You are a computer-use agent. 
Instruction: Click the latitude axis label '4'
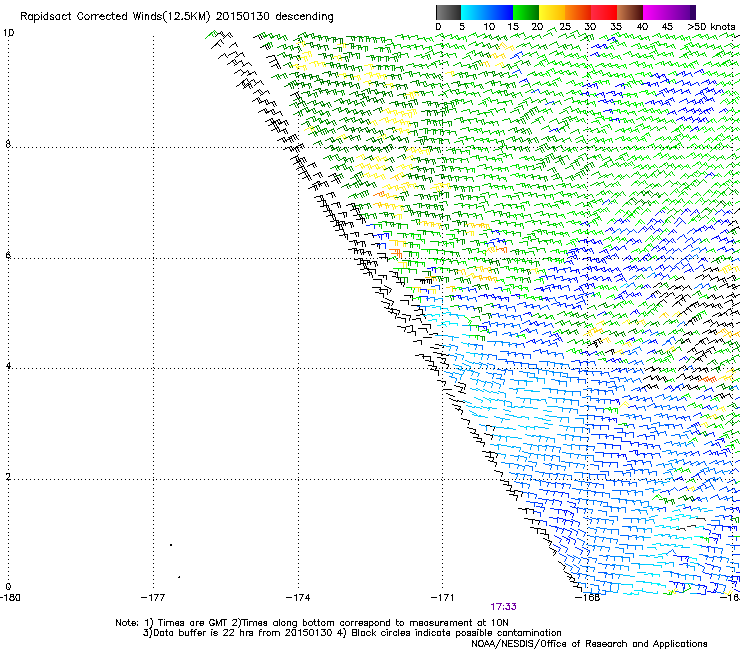(x=8, y=366)
